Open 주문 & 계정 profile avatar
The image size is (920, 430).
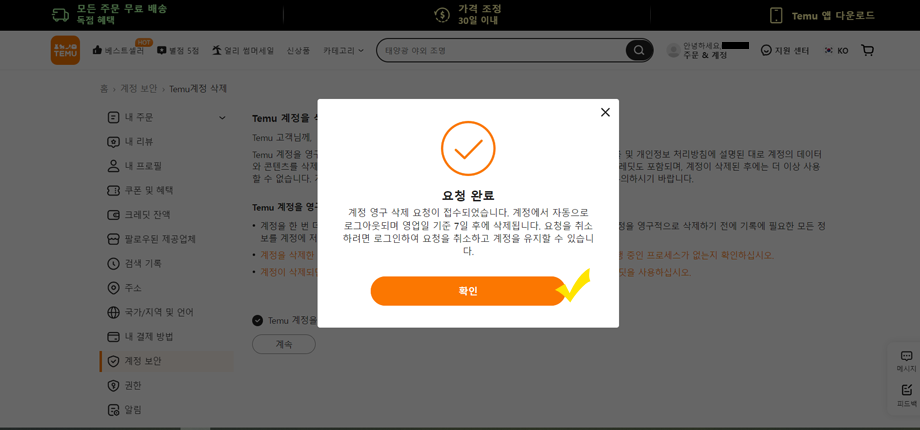click(674, 50)
